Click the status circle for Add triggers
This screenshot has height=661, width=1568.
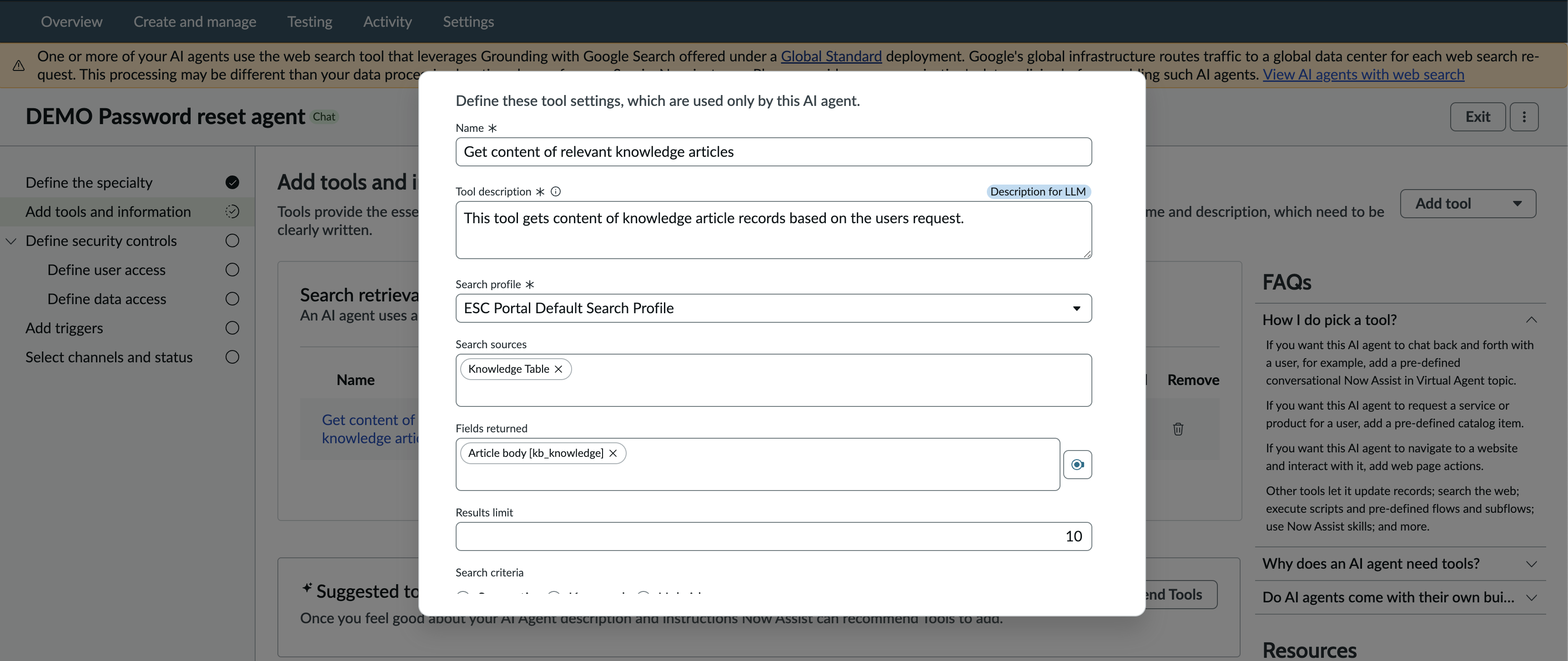tap(232, 328)
